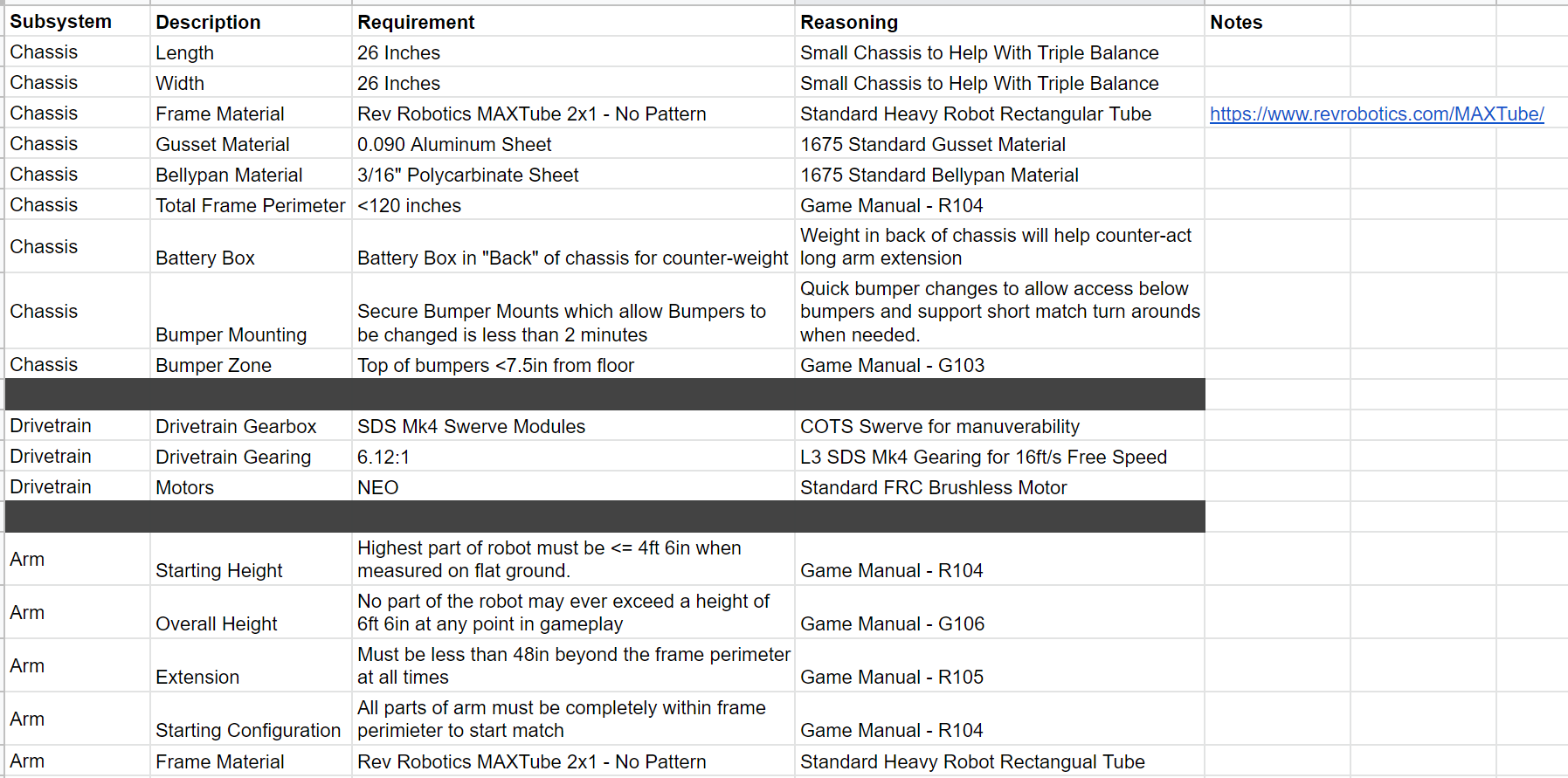Click the '<120 inches' requirement cell
The height and width of the screenshot is (778, 1568).
point(573,205)
